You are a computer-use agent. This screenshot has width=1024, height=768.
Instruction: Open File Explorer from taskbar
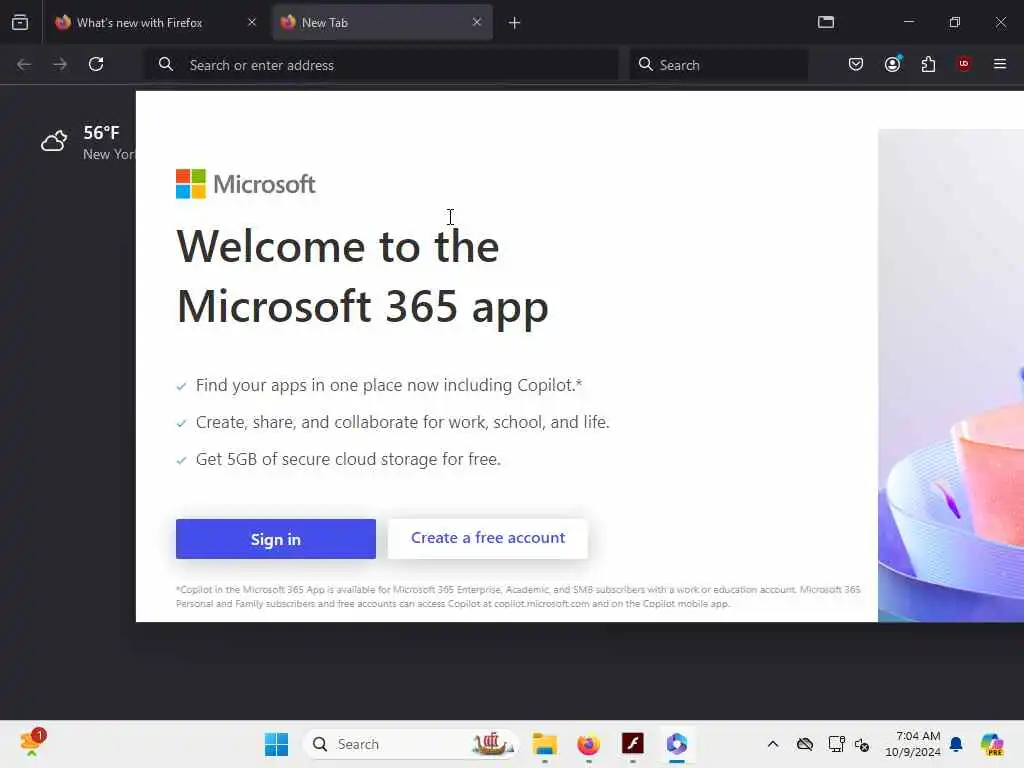pos(545,744)
